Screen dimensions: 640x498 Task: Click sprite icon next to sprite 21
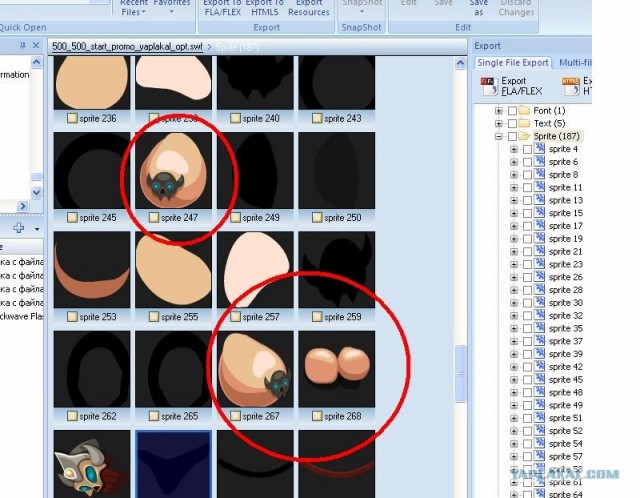(539, 251)
